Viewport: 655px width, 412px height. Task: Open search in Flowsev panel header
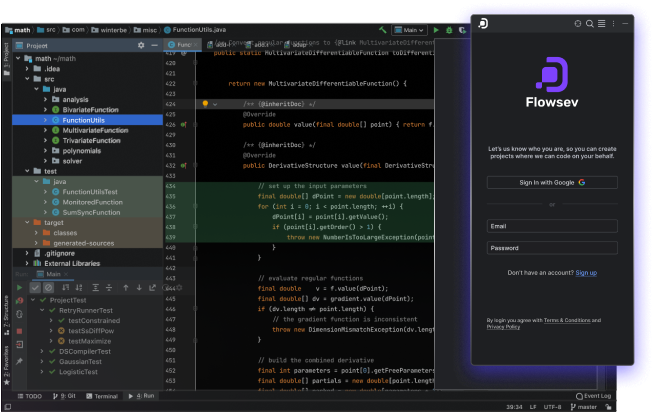589,23
